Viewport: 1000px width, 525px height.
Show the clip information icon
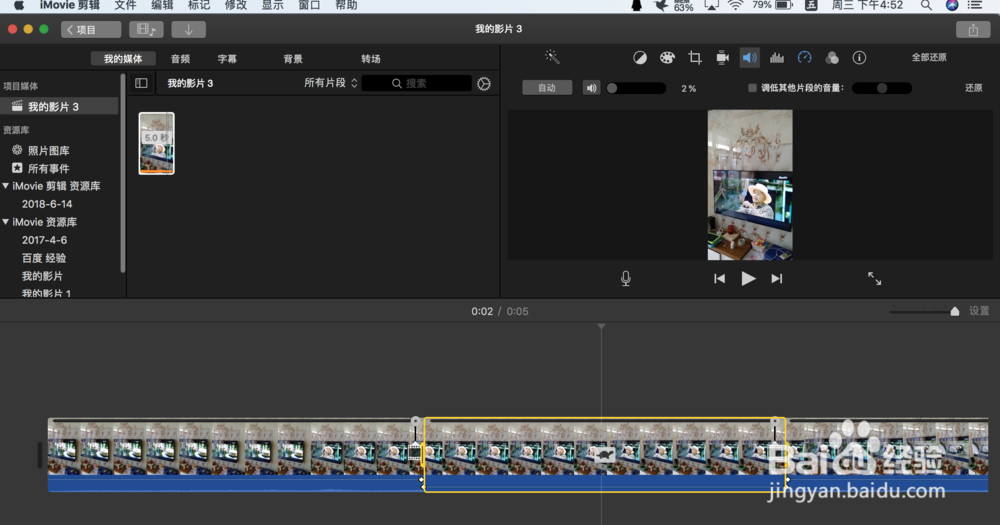859,58
